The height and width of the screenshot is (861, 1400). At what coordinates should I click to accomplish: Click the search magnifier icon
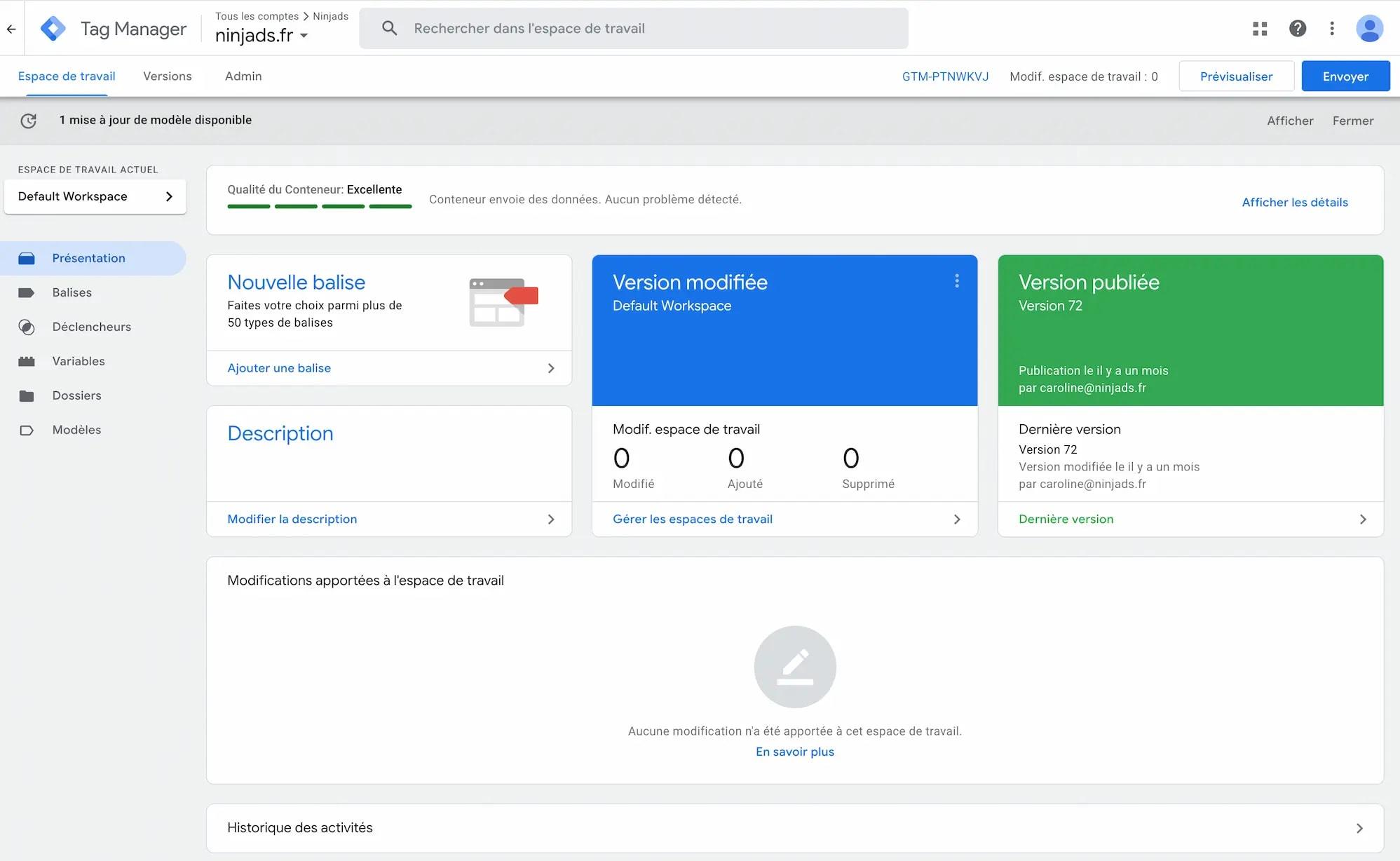pos(389,28)
